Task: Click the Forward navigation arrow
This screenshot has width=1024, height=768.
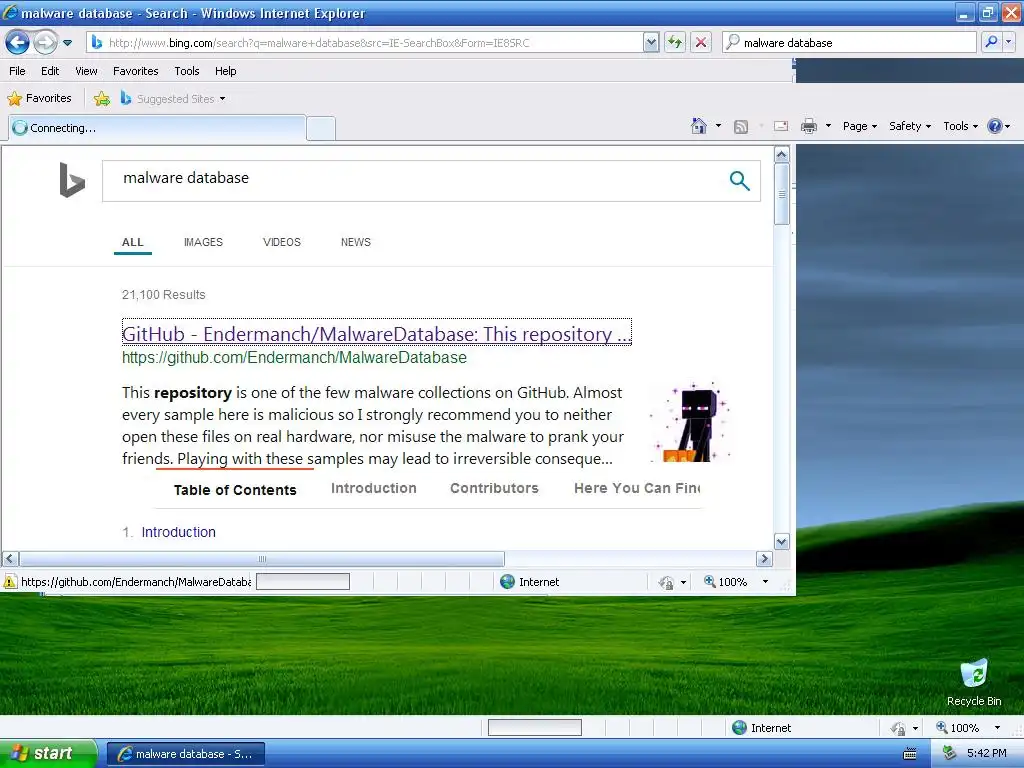Action: click(x=45, y=43)
